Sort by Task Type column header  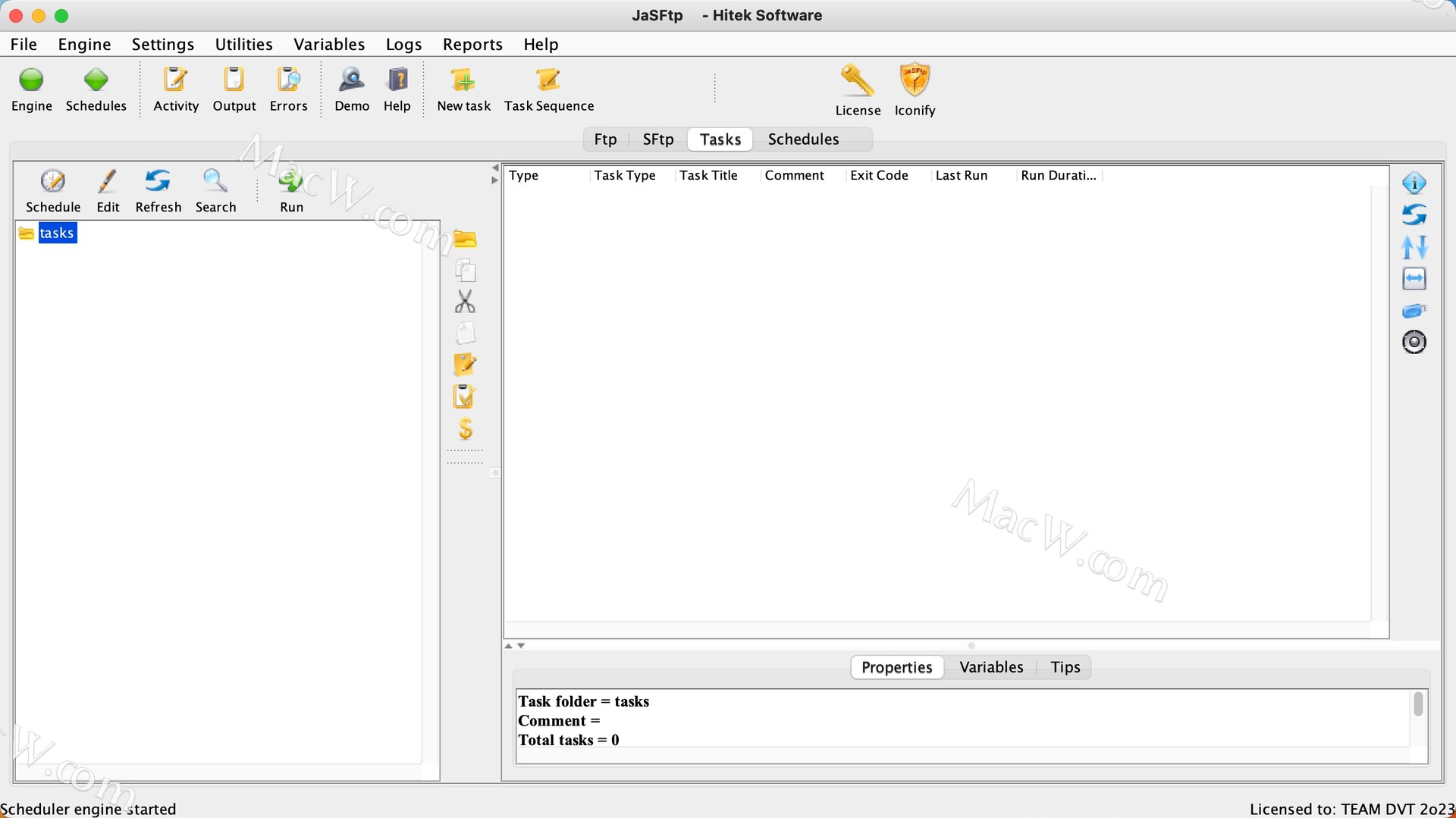[x=632, y=175]
